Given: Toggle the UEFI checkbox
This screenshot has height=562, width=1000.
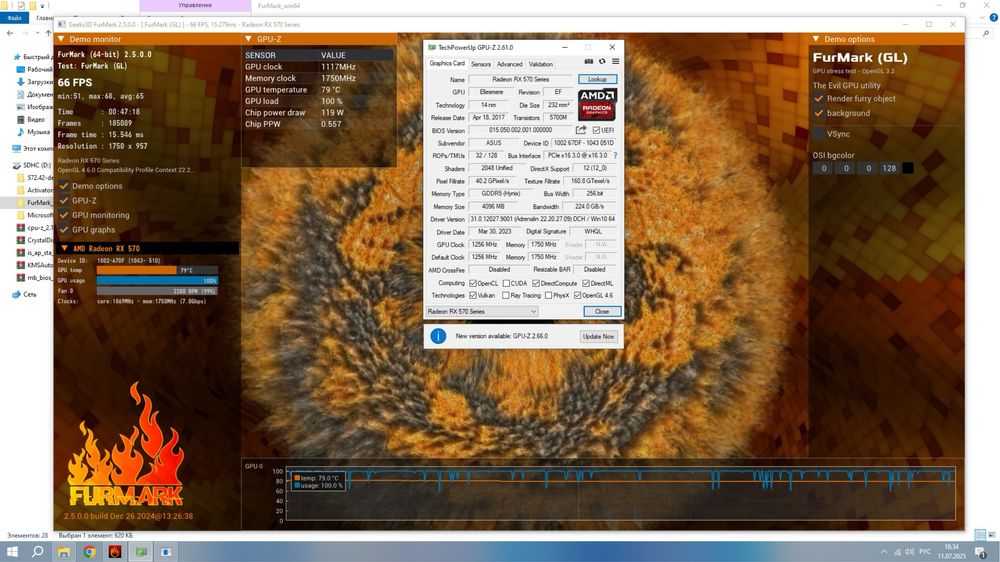Looking at the screenshot, I should coord(596,130).
